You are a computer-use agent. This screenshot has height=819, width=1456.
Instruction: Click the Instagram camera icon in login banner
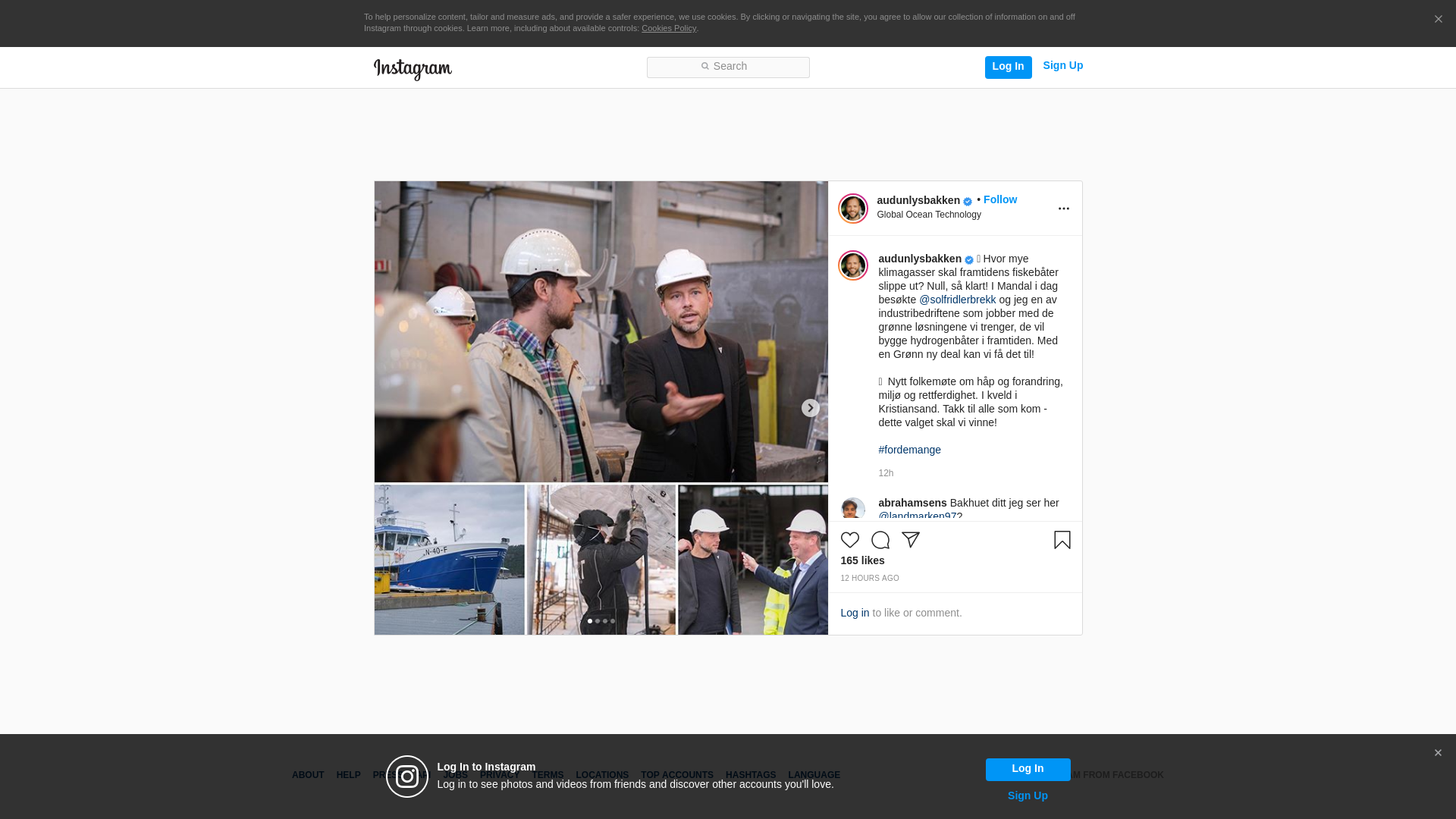(407, 777)
